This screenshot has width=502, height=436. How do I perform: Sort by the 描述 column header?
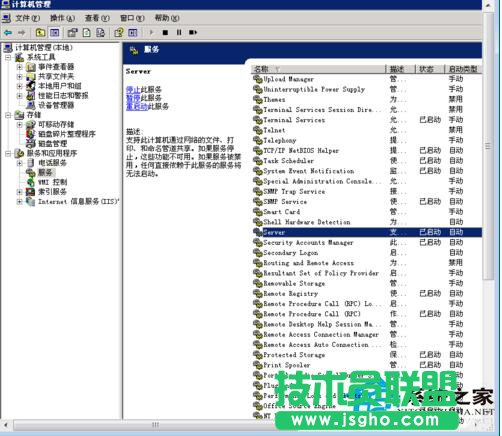(400, 69)
